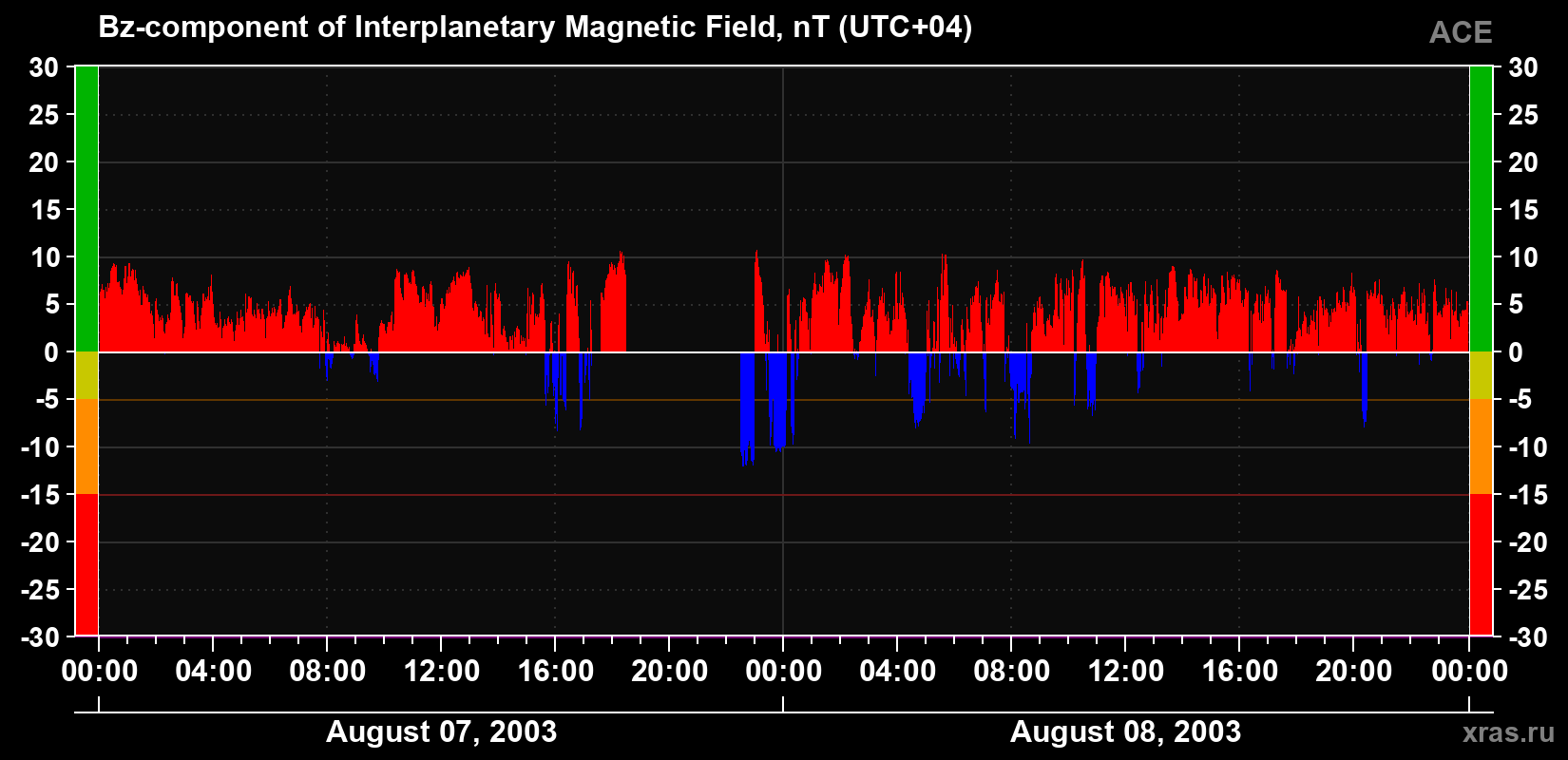Select the August 08, 2003 date label
This screenshot has height=760, width=1568.
[1125, 731]
